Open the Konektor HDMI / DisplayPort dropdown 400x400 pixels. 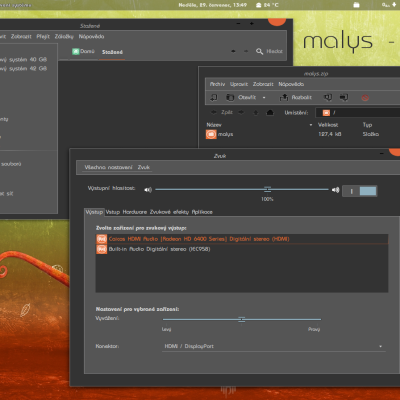(x=274, y=346)
